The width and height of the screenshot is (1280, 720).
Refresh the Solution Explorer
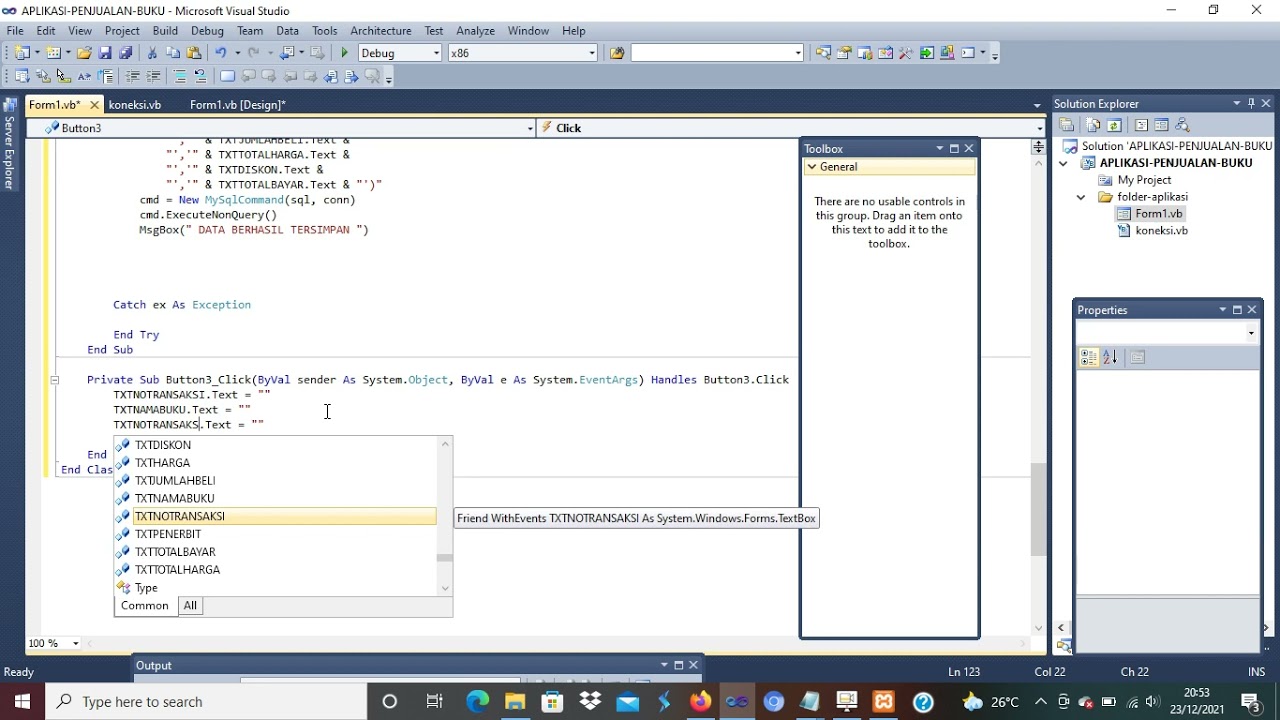coord(1114,125)
